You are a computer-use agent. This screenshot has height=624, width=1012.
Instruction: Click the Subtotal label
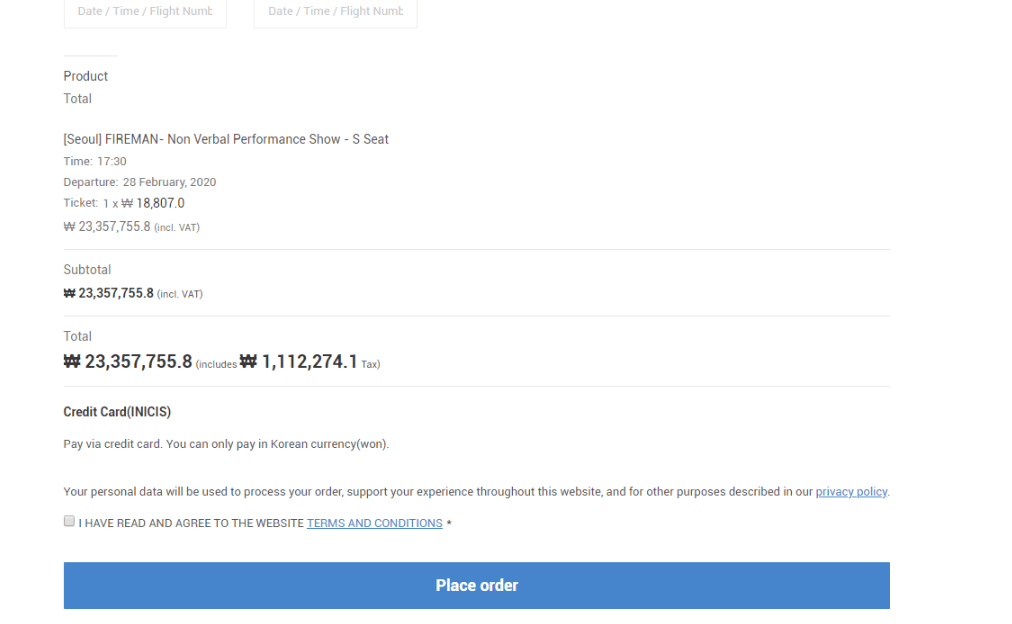[x=87, y=270]
